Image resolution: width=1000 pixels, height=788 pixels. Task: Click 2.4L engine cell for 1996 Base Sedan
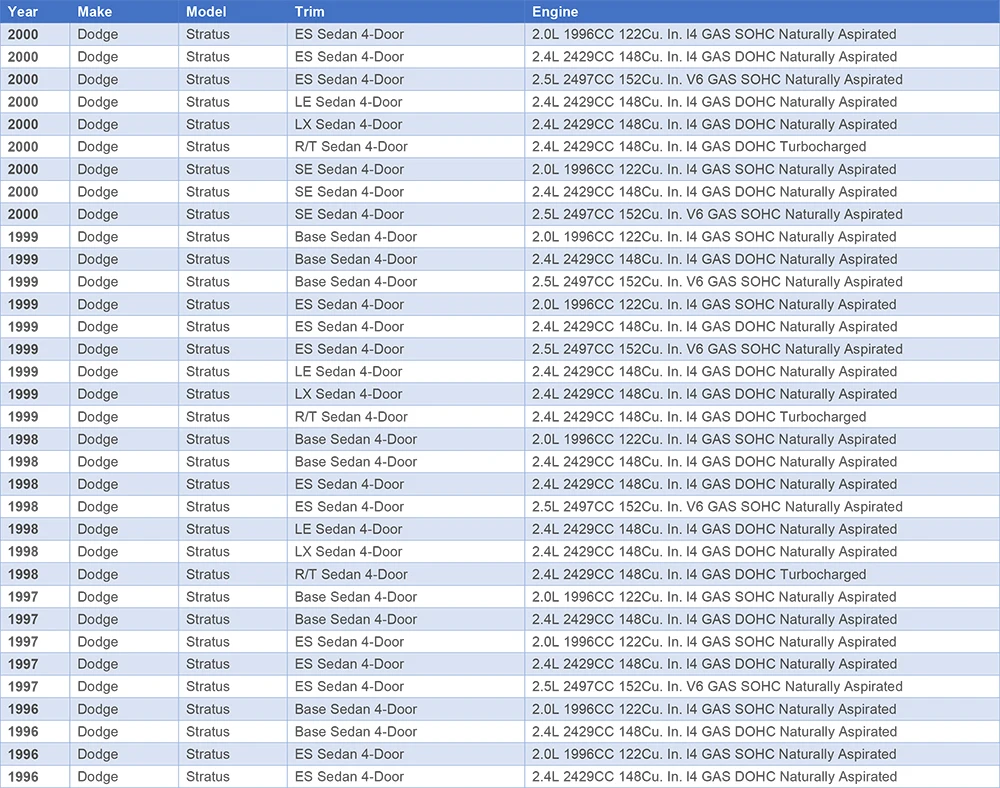point(762,732)
